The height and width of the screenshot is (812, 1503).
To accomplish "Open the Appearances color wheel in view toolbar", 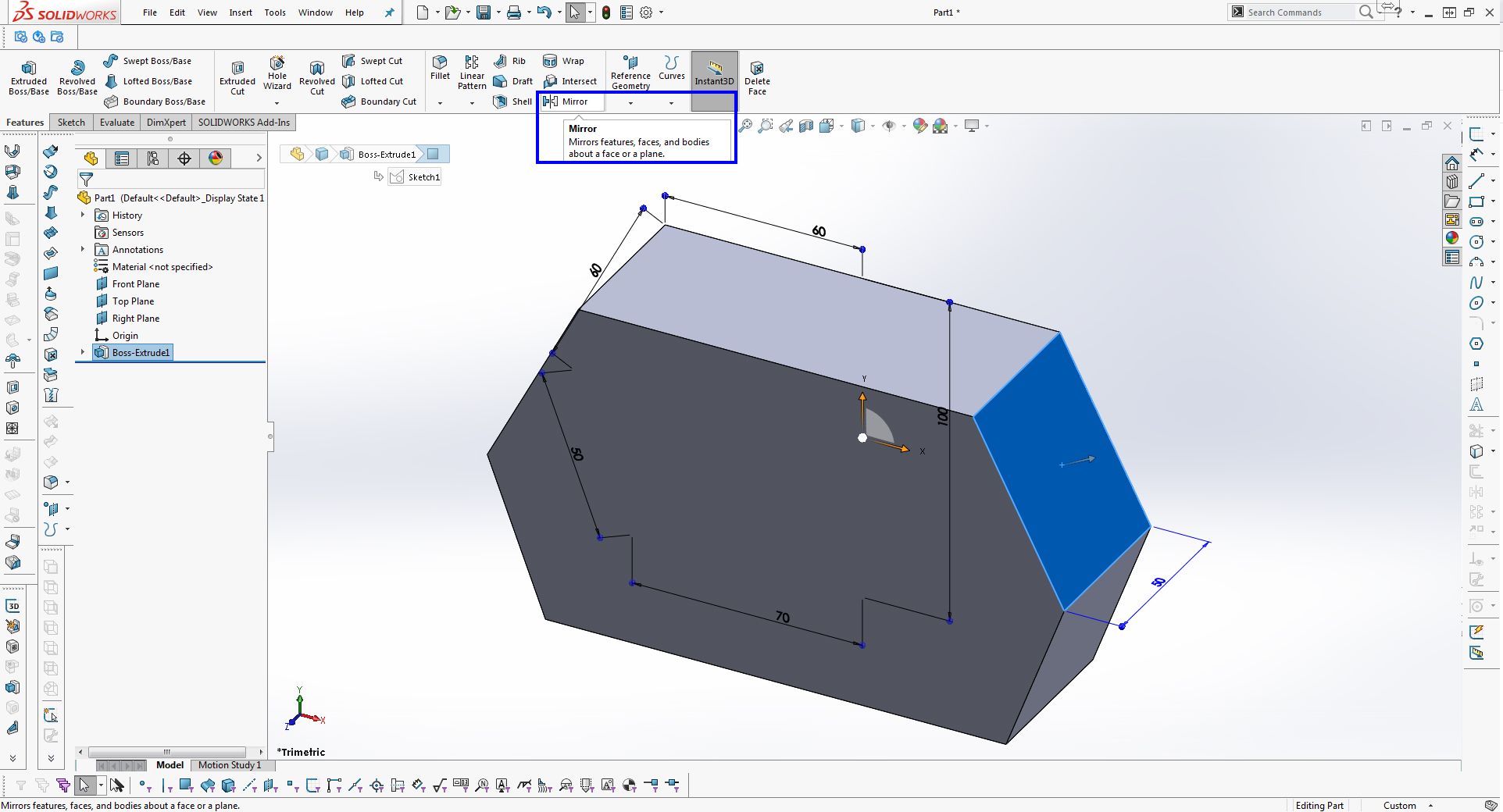I will click(920, 126).
